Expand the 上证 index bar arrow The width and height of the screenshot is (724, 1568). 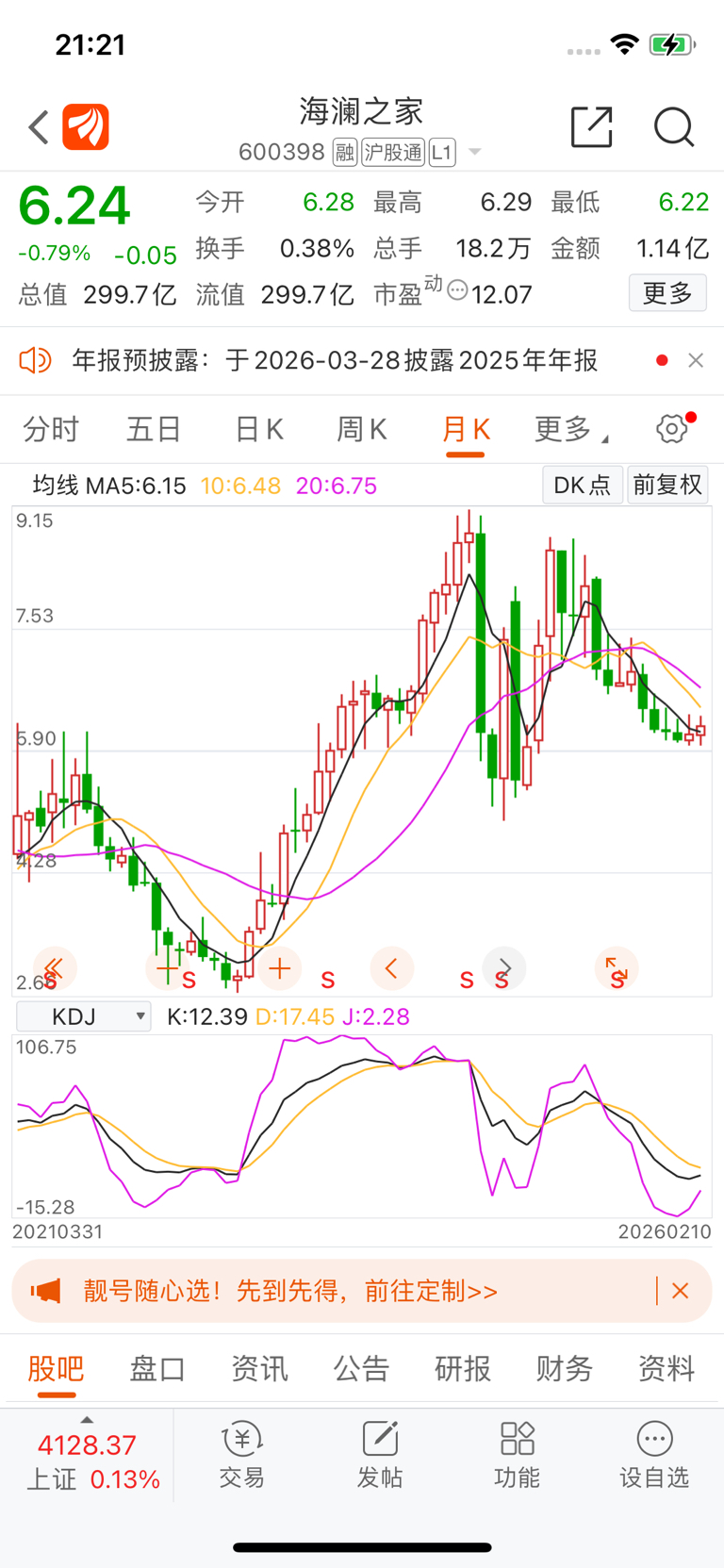pyautogui.click(x=87, y=1420)
